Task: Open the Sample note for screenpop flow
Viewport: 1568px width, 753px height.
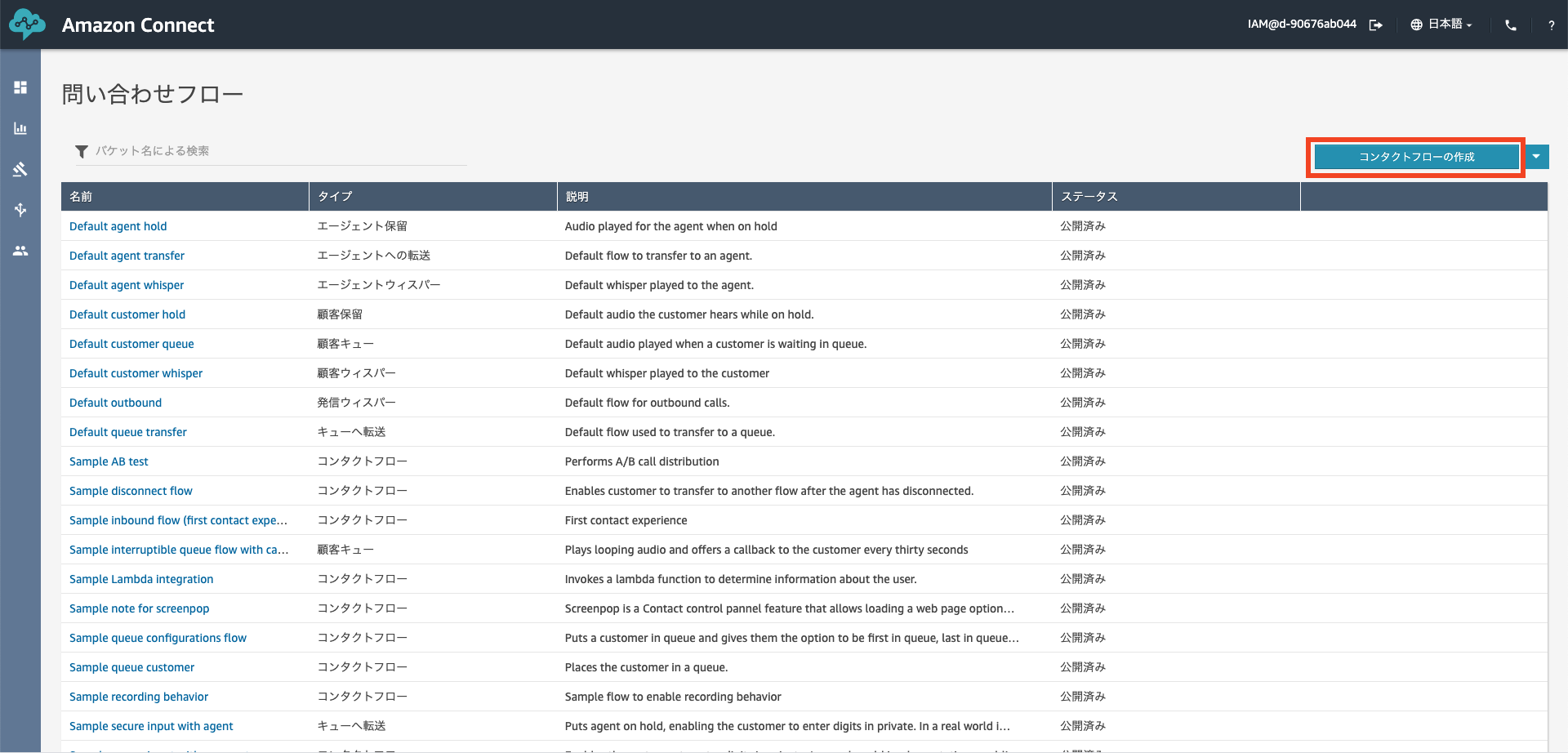Action: pyautogui.click(x=139, y=608)
